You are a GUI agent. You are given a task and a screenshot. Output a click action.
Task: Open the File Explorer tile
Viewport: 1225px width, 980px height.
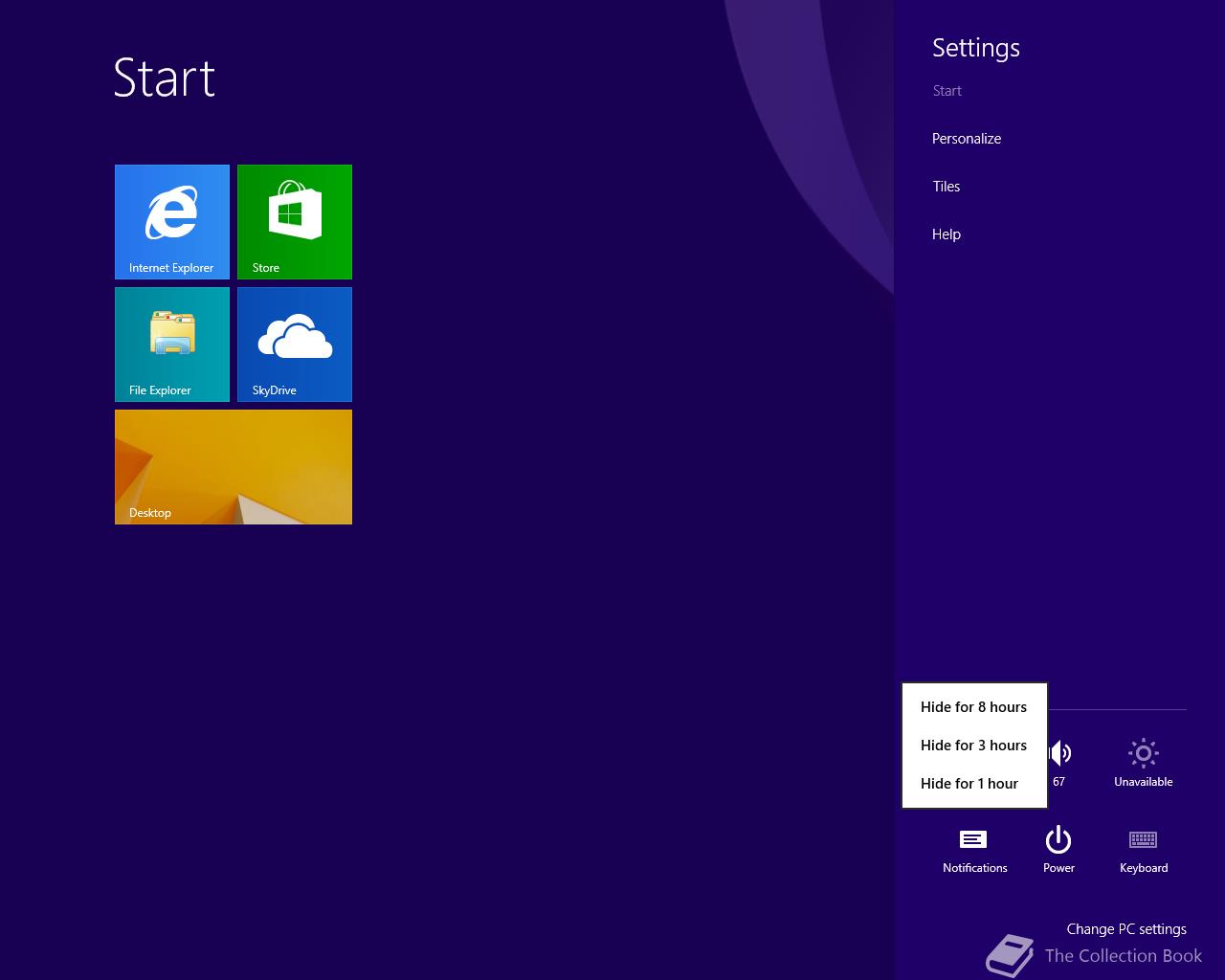tap(172, 345)
